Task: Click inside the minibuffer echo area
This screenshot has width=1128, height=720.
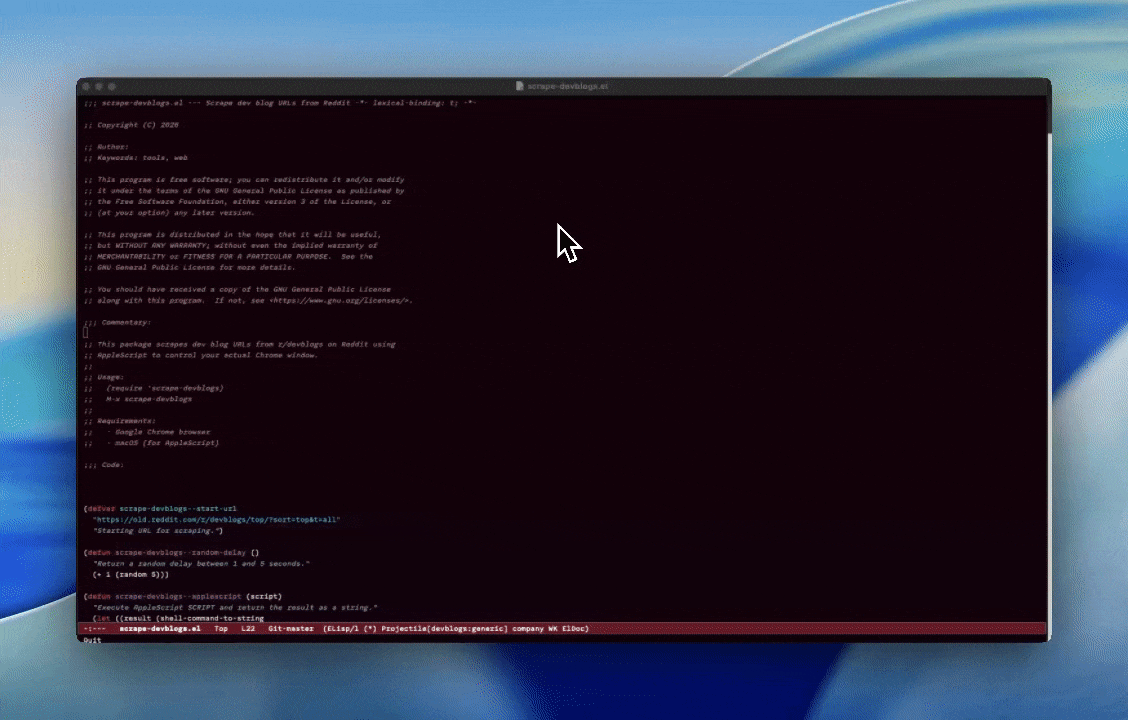Action: tap(300, 640)
